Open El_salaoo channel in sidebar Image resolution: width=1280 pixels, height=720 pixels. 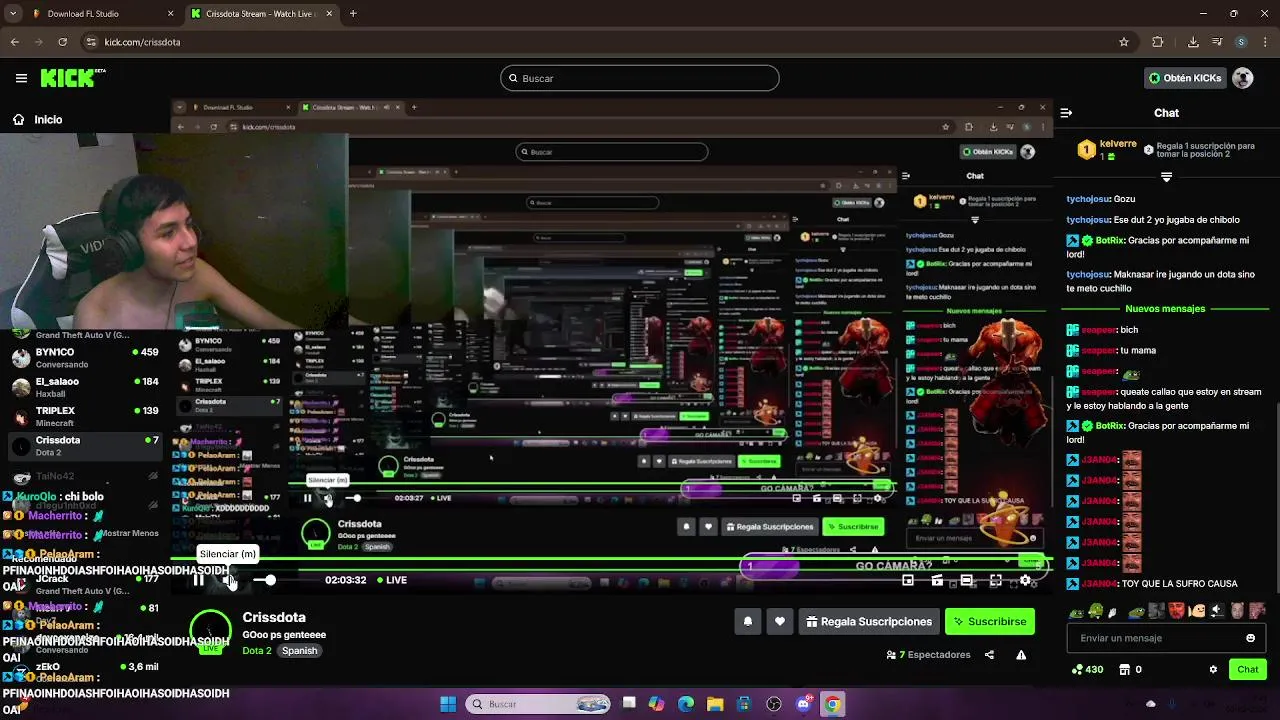coord(84,387)
